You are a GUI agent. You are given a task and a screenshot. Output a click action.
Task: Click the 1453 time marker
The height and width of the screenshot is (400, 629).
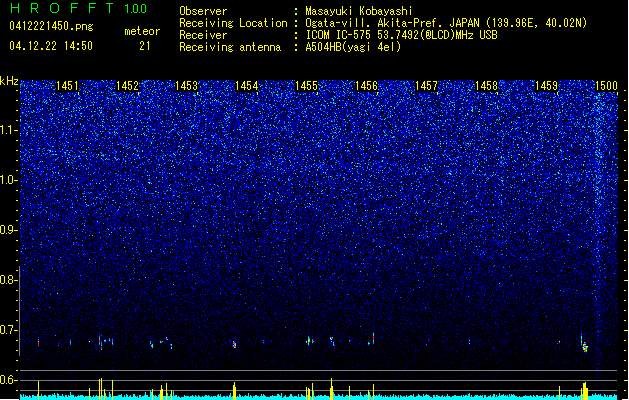pos(187,86)
